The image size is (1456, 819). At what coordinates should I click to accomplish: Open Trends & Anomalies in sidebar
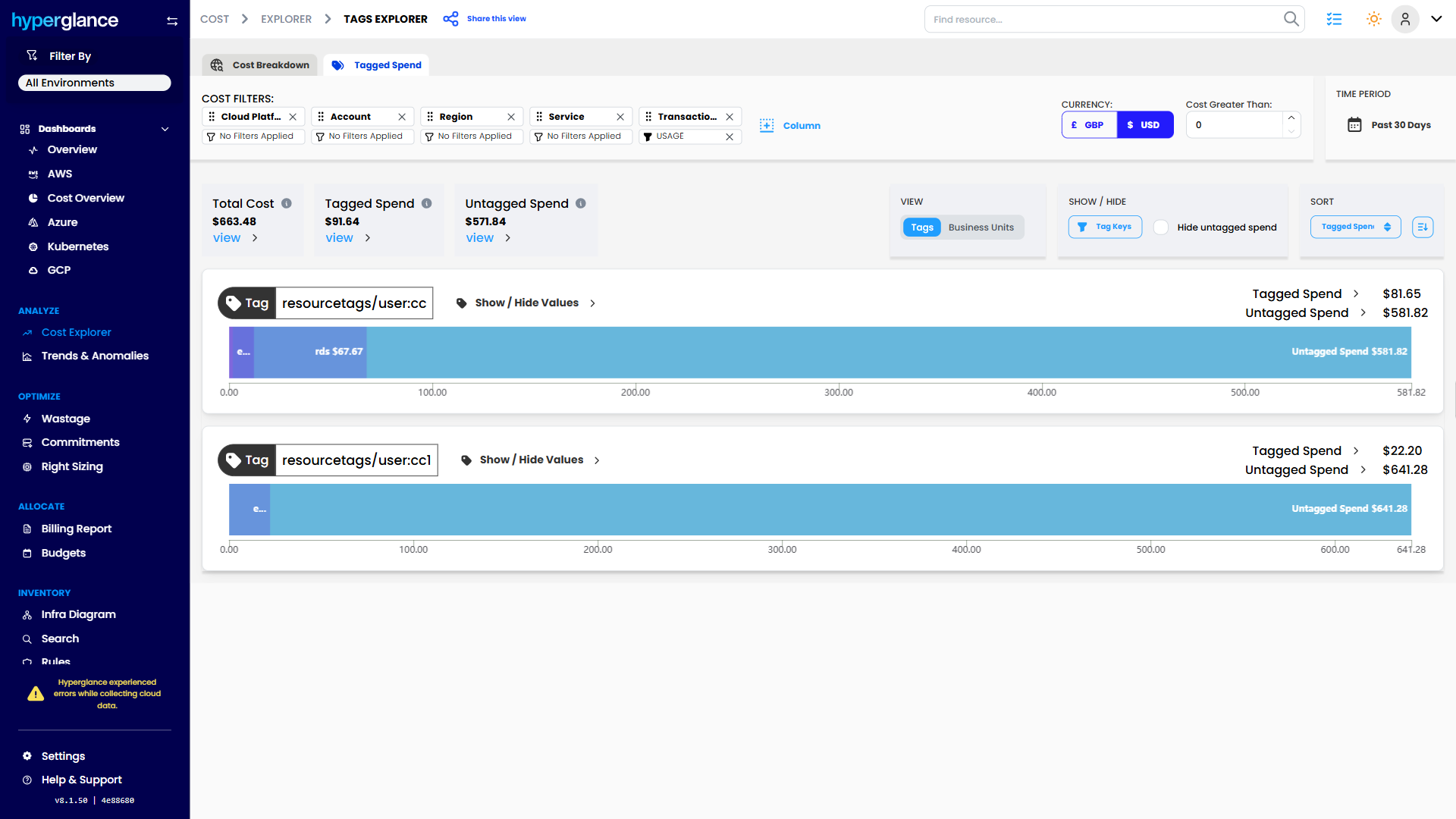(94, 356)
